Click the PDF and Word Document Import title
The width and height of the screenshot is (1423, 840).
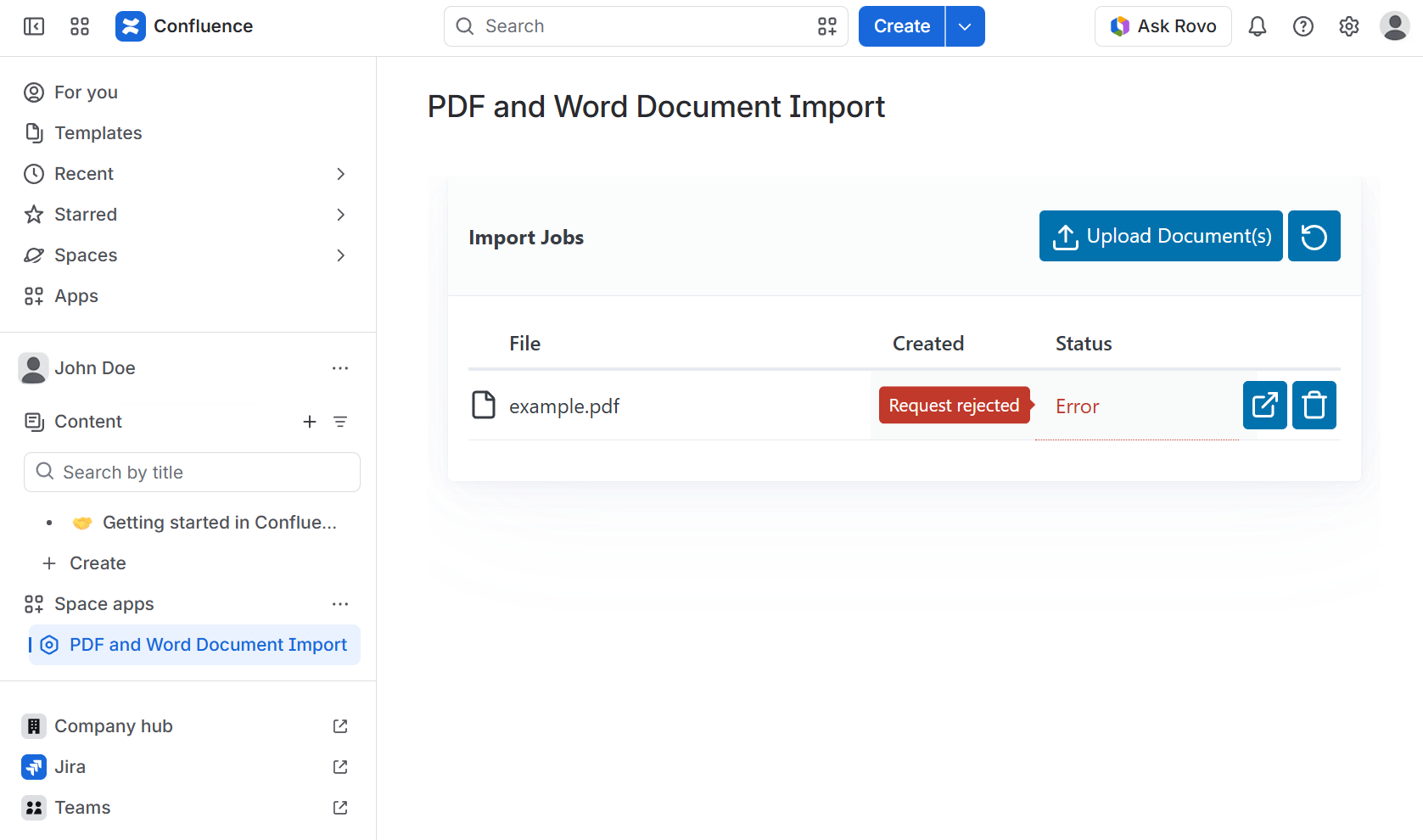coord(656,107)
